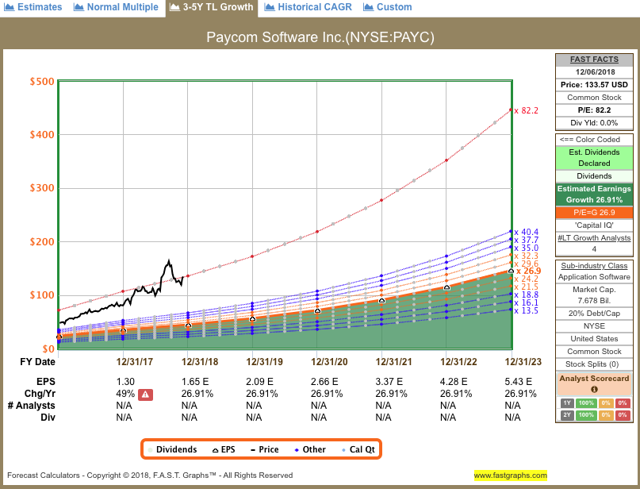Viewport: 640px width, 489px height.
Task: Click the 2Y scorecard row label
Action: (567, 415)
